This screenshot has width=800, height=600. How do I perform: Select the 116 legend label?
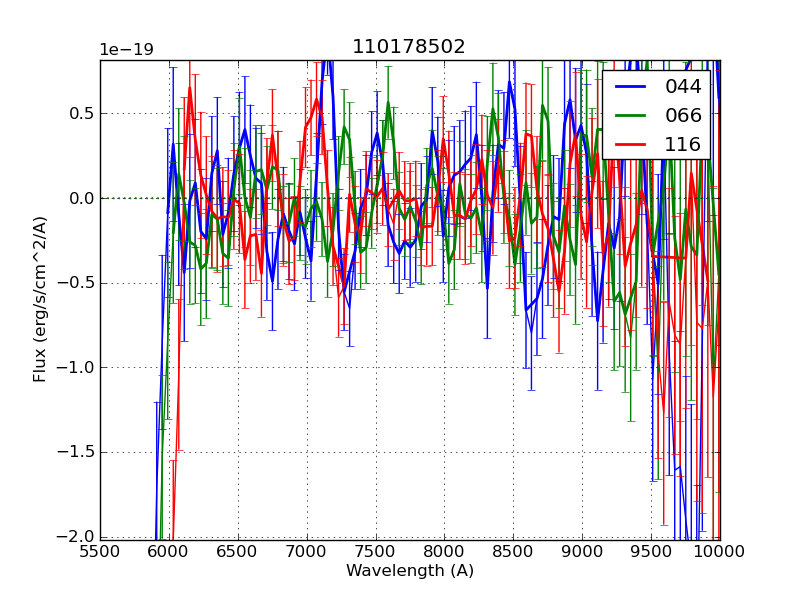tap(684, 144)
